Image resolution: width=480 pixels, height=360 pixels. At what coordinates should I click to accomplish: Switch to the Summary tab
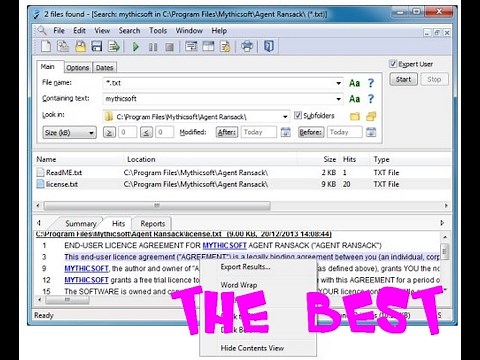click(81, 223)
